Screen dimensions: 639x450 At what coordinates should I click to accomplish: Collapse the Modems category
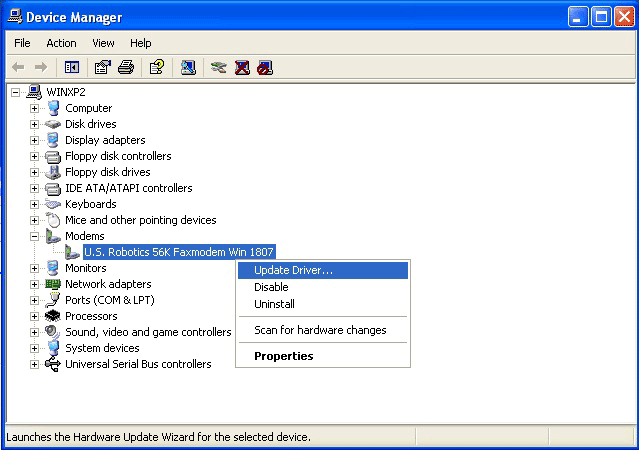34,236
